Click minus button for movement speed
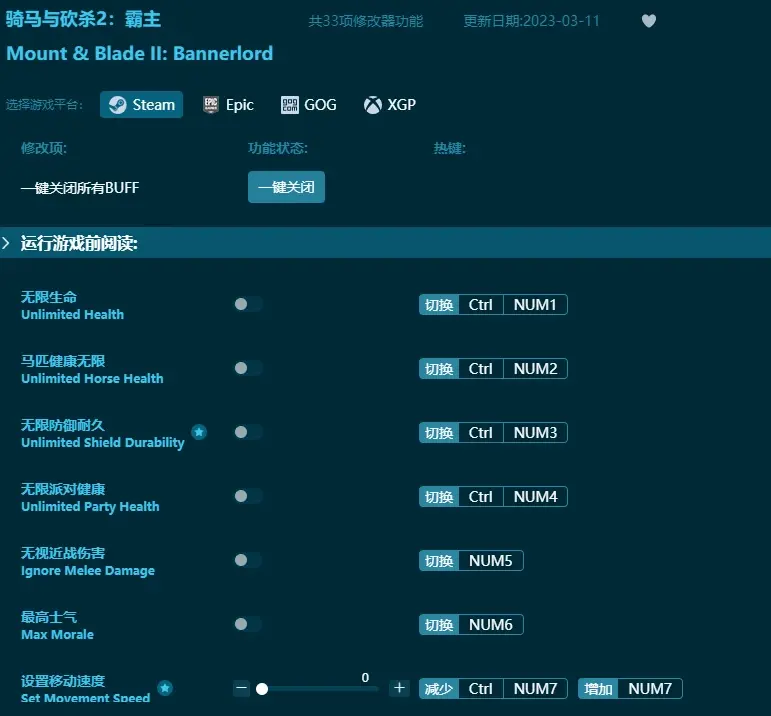Image resolution: width=771 pixels, height=716 pixels. coord(241,688)
